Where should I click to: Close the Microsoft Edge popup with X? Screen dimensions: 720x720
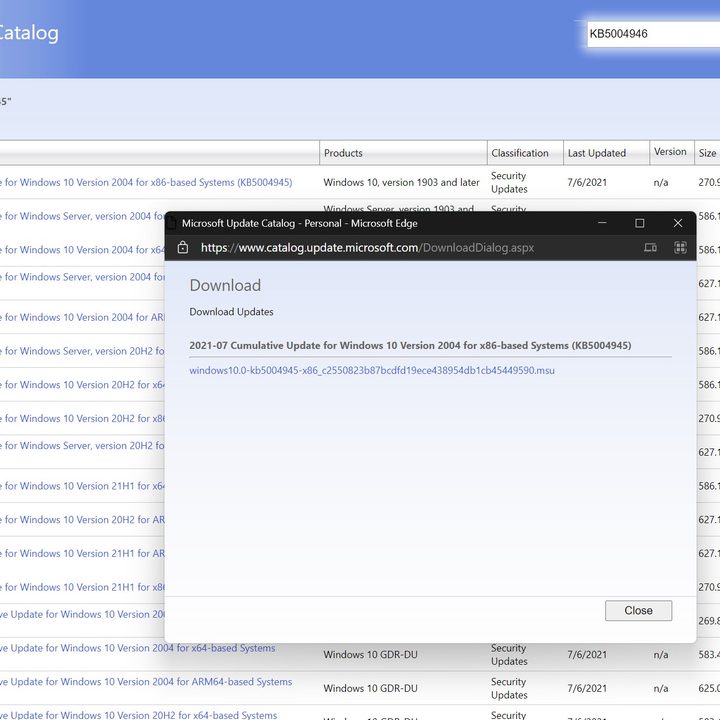coord(678,223)
